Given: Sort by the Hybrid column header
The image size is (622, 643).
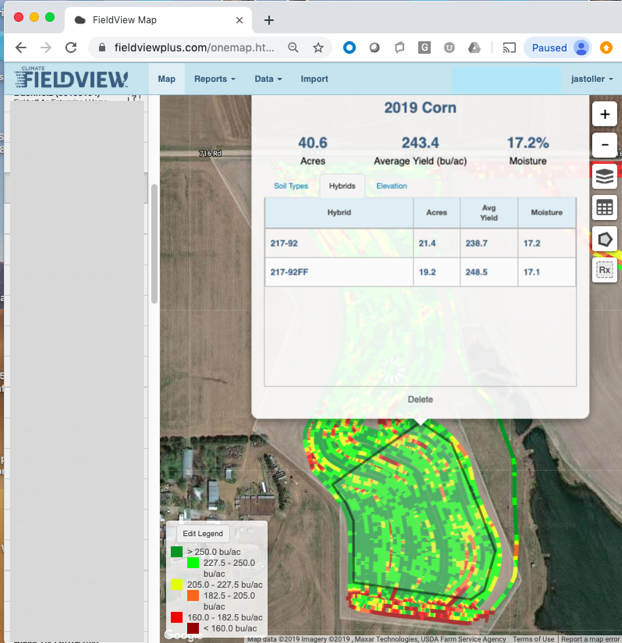Looking at the screenshot, I should point(339,212).
